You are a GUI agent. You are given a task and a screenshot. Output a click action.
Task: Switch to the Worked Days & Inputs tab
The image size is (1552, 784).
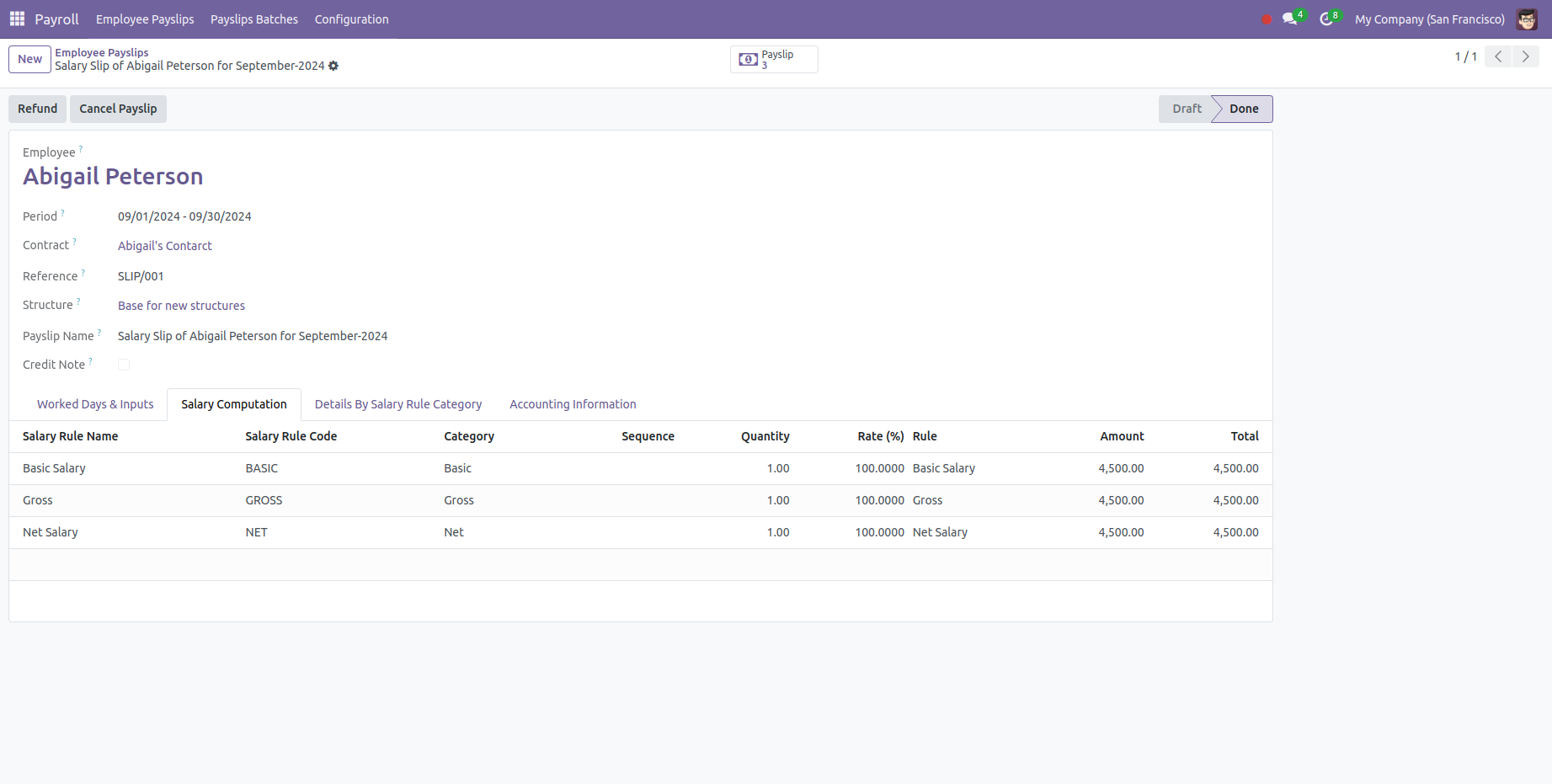(95, 404)
